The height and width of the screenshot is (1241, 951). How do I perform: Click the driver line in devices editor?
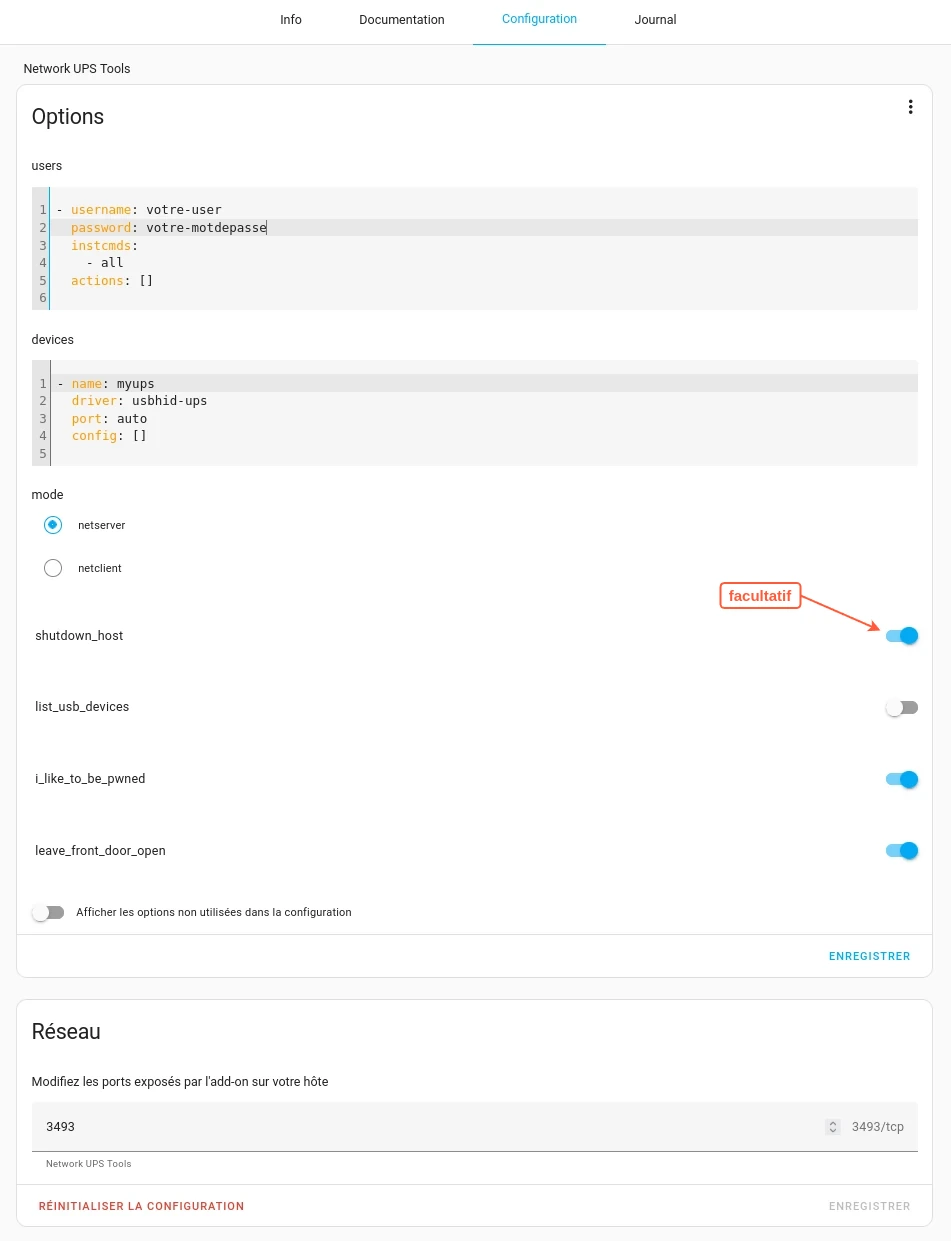click(x=484, y=401)
